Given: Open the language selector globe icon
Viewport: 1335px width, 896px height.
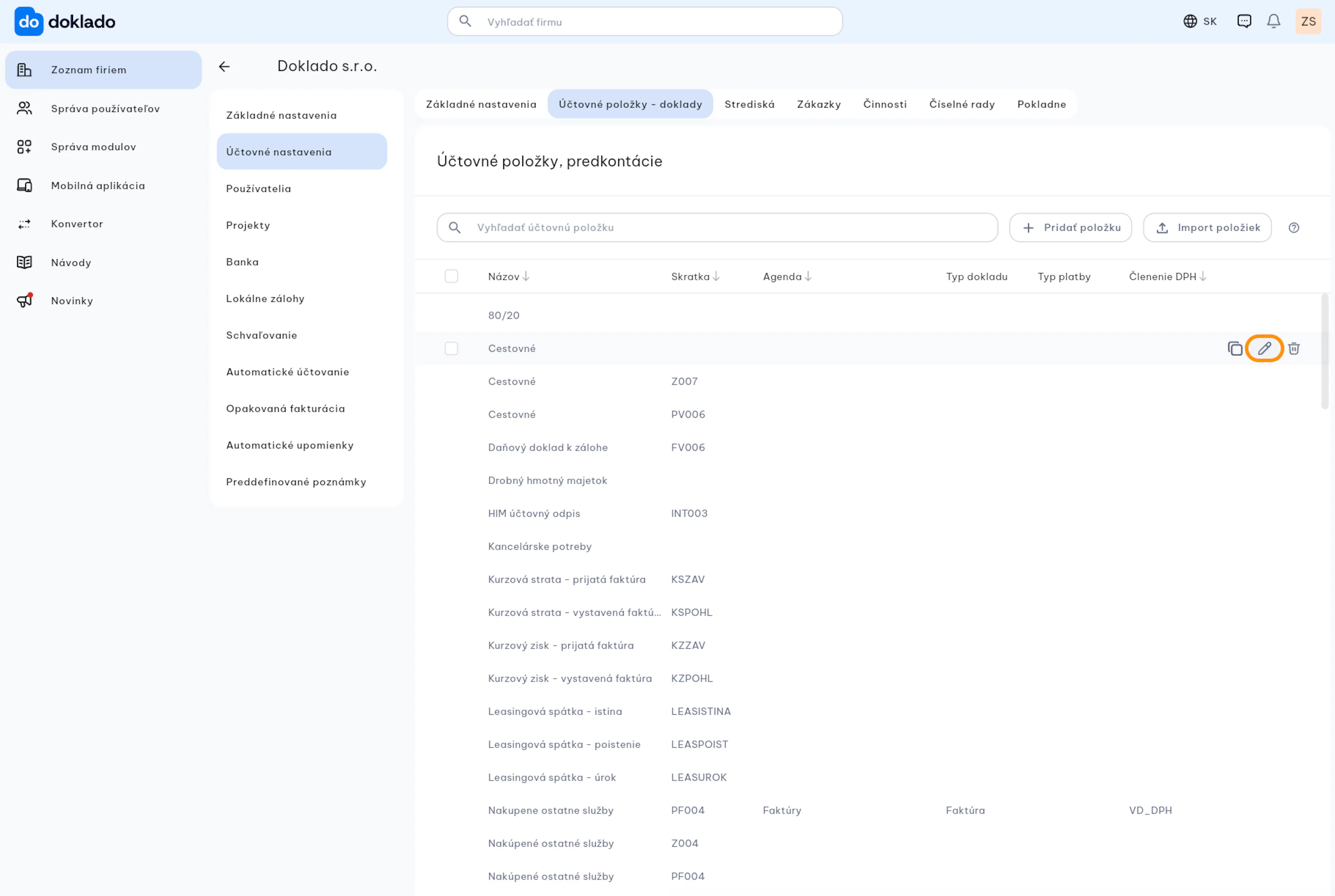Looking at the screenshot, I should click(x=1190, y=21).
